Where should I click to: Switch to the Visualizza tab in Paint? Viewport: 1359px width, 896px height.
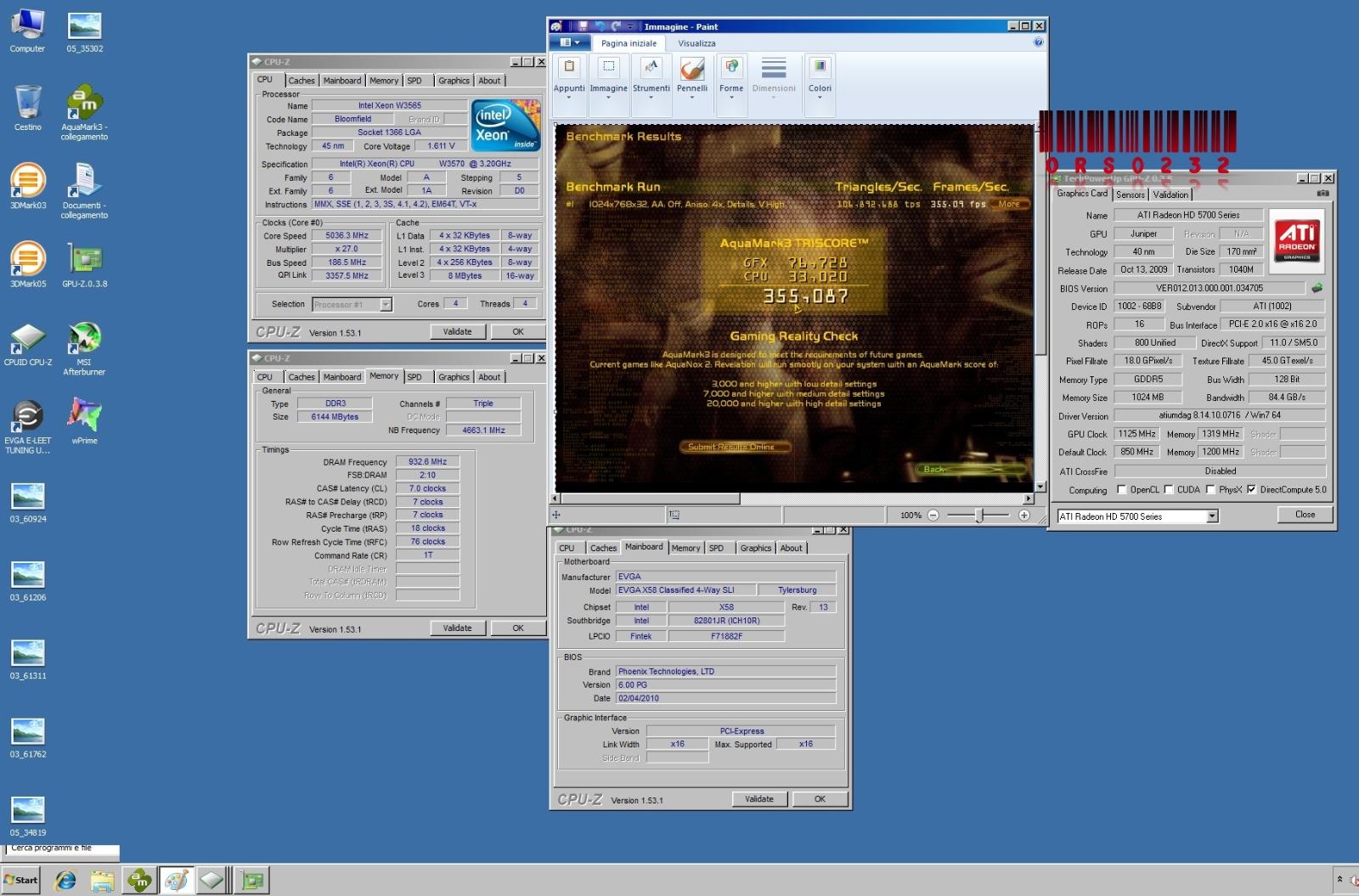[696, 43]
